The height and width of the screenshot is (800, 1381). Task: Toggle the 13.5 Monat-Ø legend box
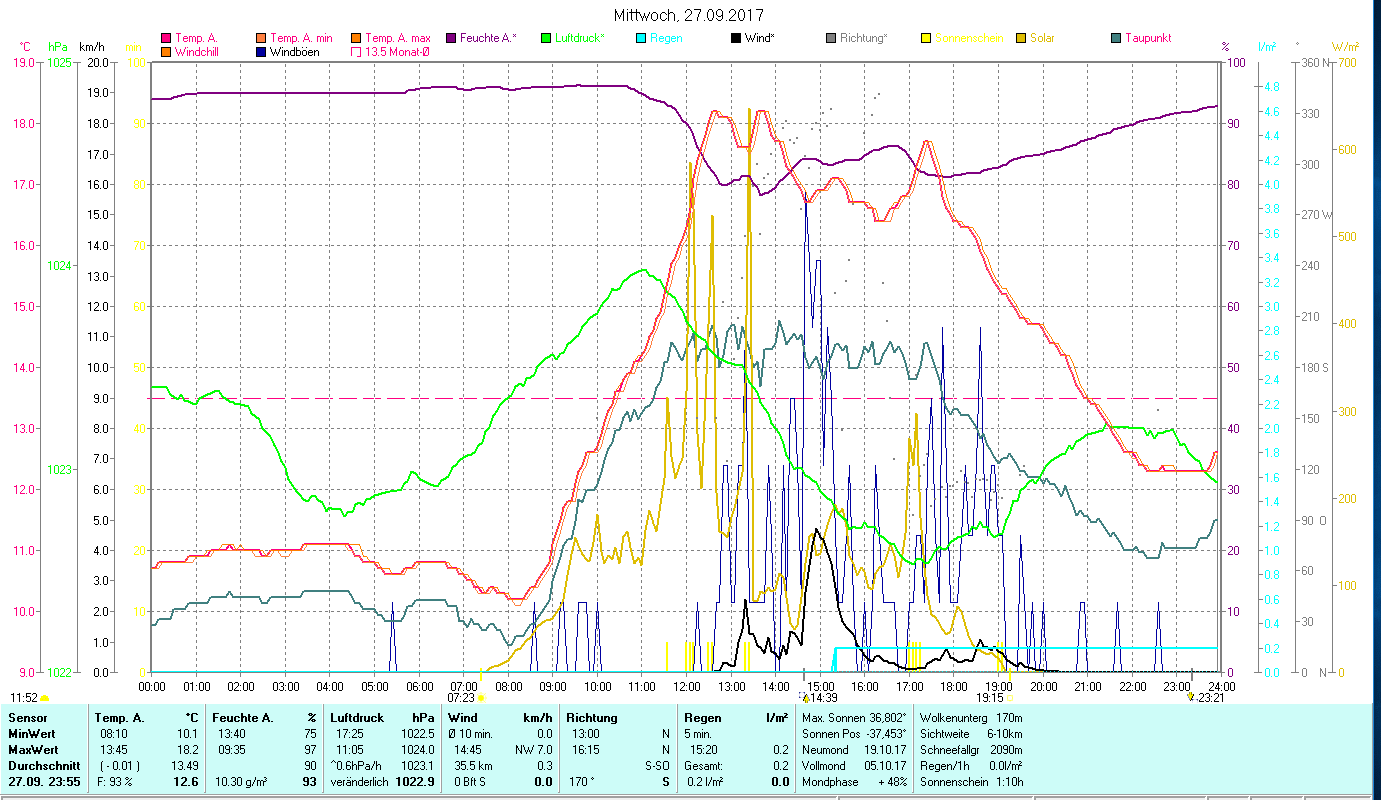[355, 52]
